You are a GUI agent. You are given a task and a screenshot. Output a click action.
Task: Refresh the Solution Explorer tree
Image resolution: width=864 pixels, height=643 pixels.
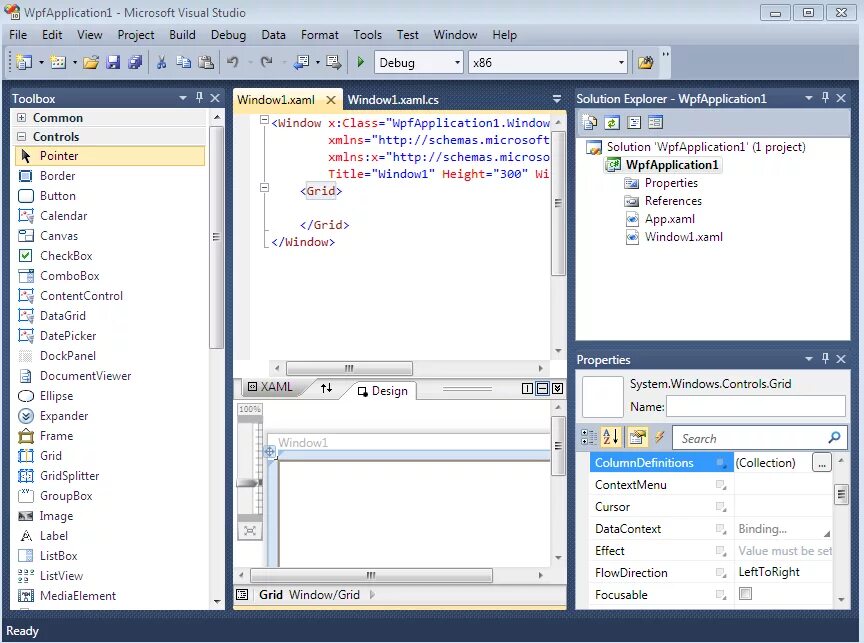[x=612, y=122]
